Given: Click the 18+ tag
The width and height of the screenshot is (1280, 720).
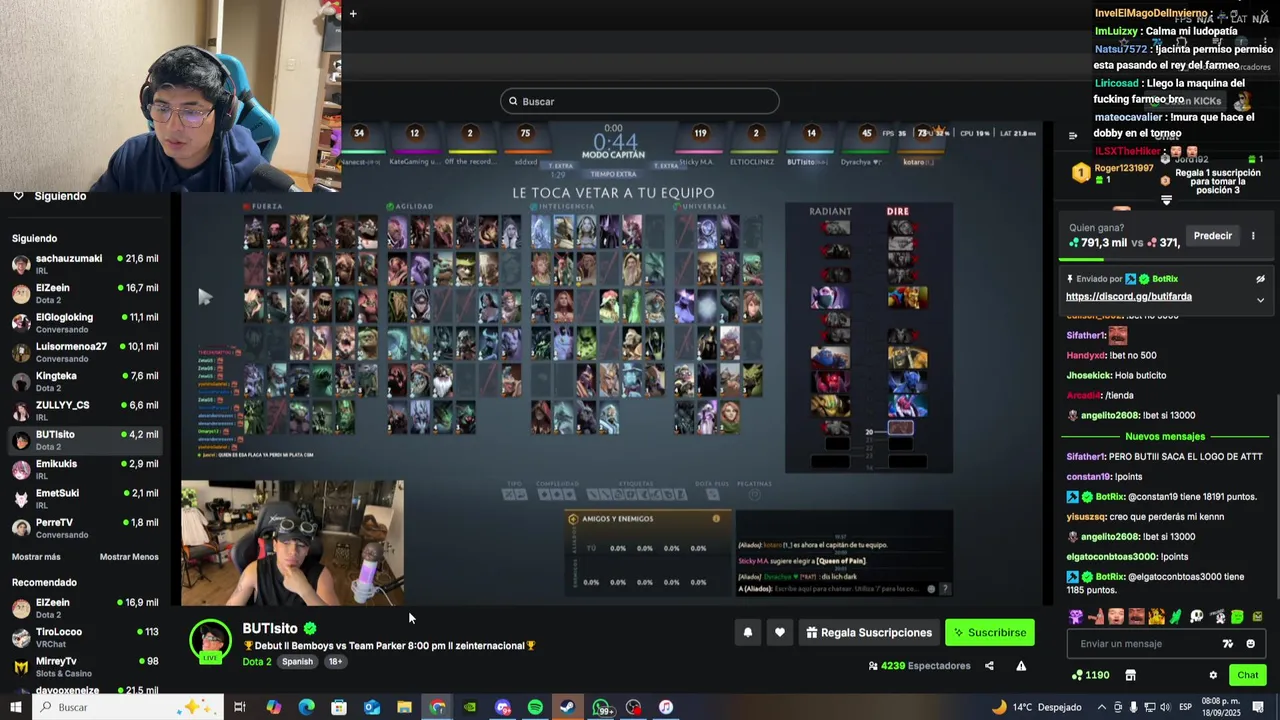Looking at the screenshot, I should tap(335, 662).
